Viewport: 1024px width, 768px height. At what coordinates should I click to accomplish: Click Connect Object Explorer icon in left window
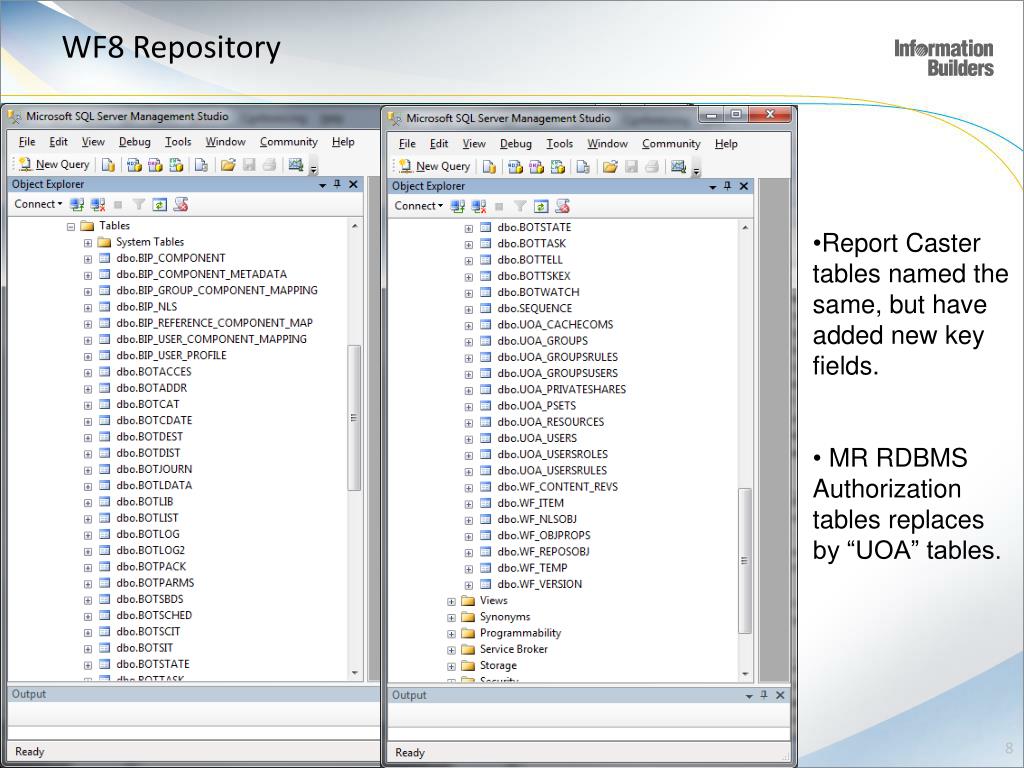[x=77, y=204]
